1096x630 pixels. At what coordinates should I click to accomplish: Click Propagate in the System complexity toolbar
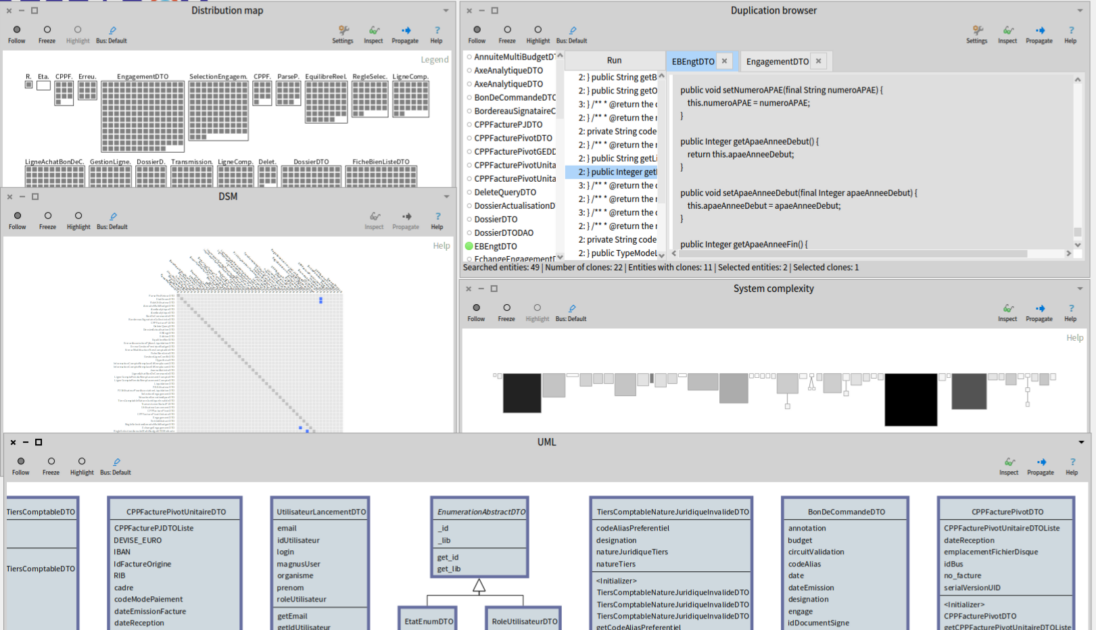[x=1039, y=313]
